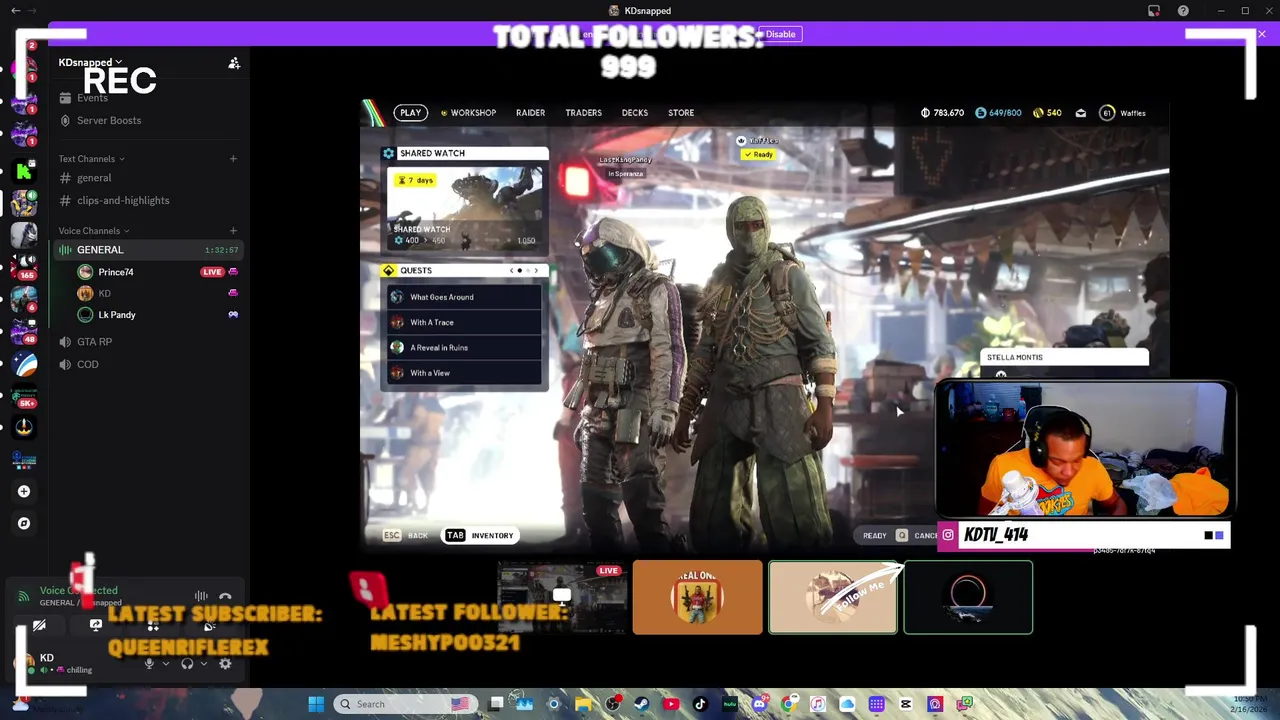The image size is (1280, 720).
Task: Open TikTok from the taskbar
Action: [x=700, y=704]
